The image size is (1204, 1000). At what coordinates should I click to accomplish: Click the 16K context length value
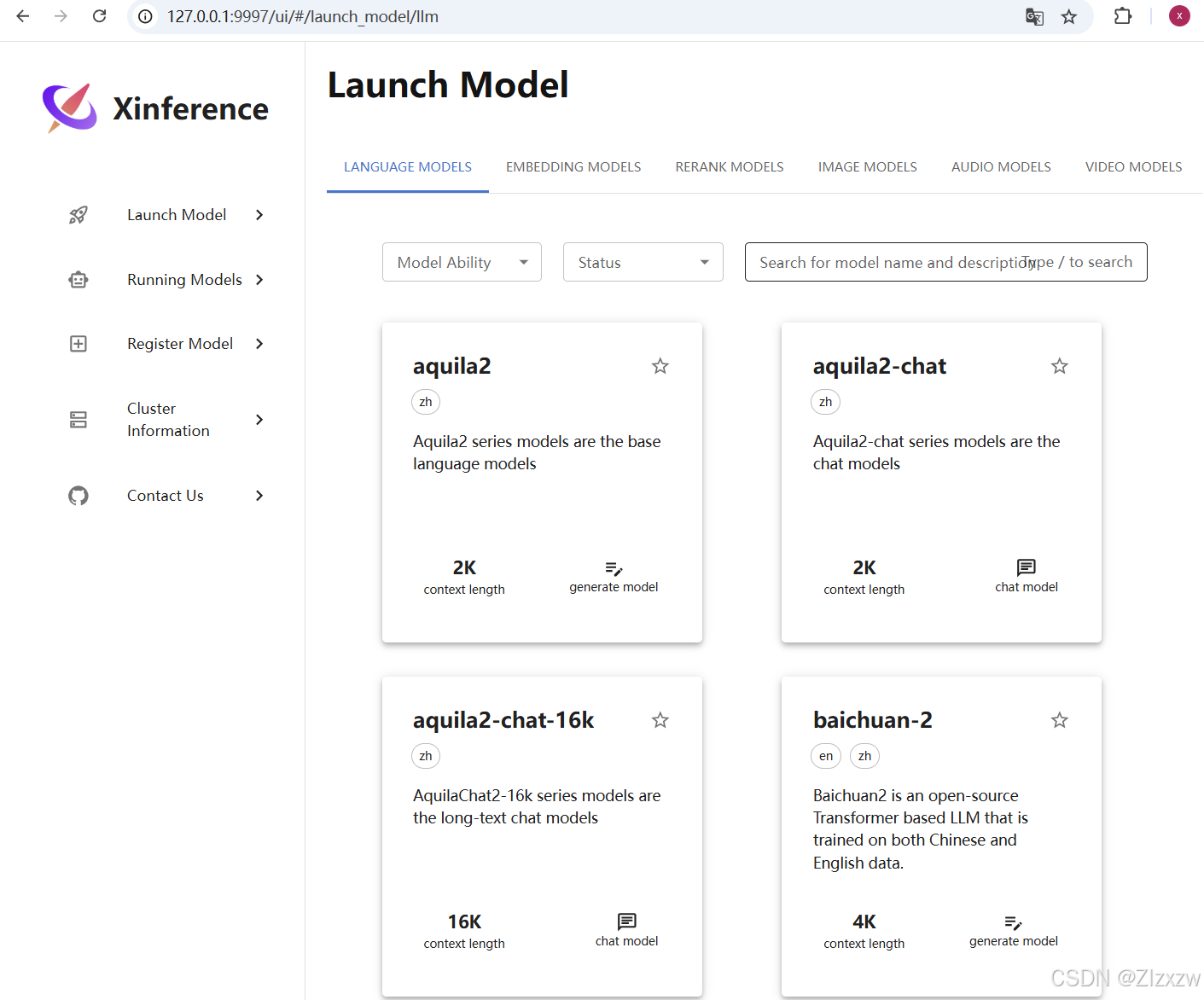(464, 922)
